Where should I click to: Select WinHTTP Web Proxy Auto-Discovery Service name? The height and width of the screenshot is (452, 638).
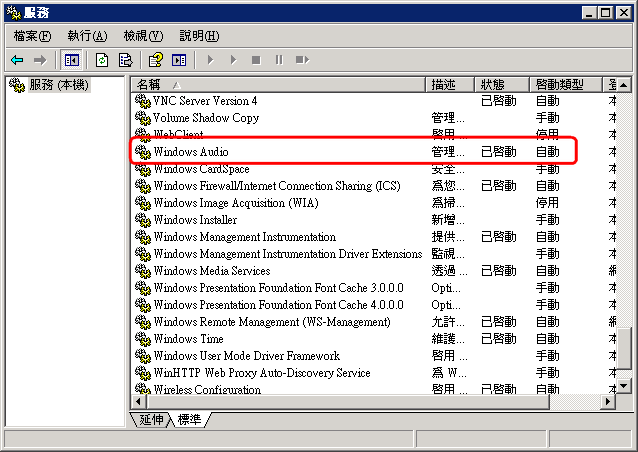click(262, 373)
